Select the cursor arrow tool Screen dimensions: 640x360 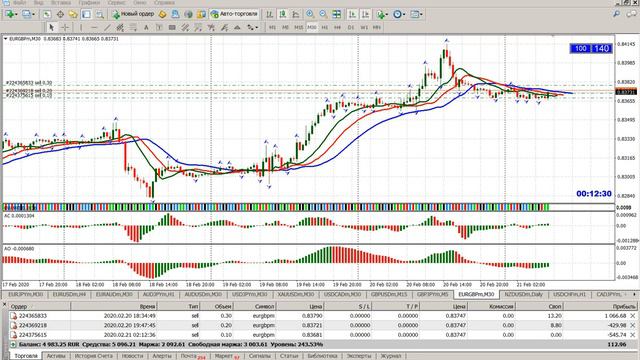51,27
